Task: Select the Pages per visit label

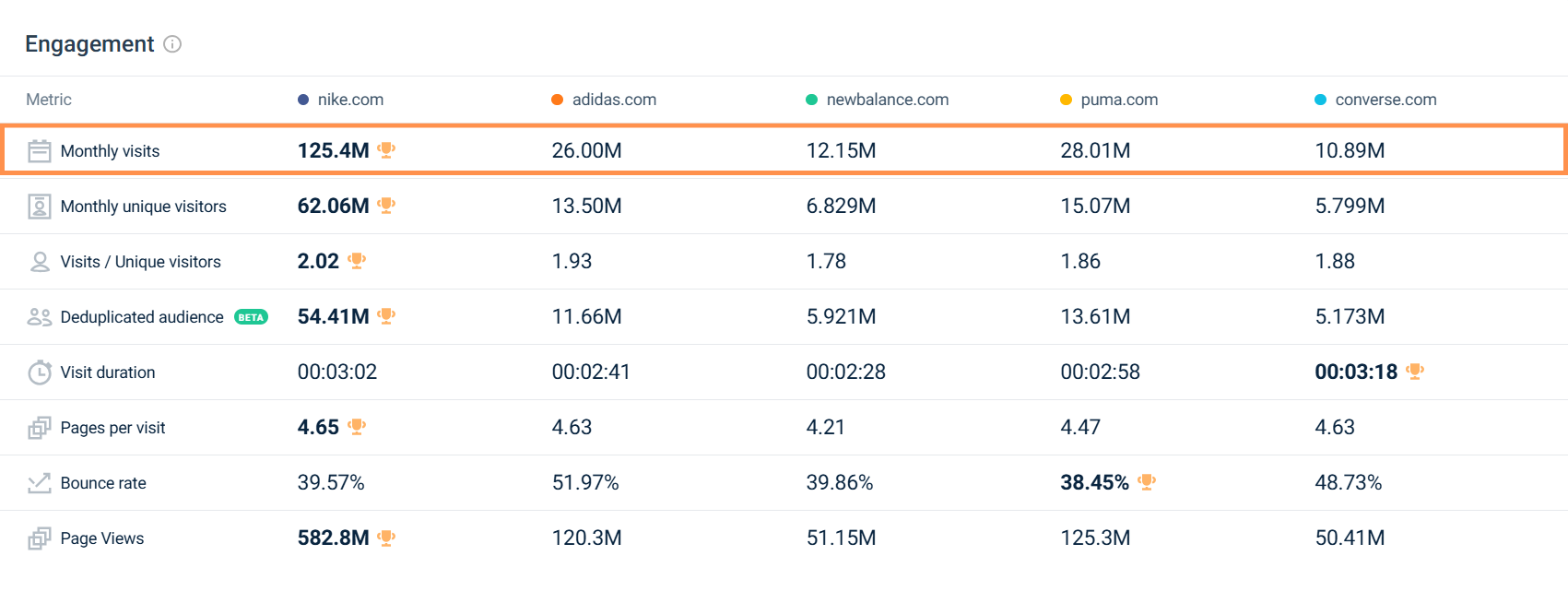Action: pos(112,428)
